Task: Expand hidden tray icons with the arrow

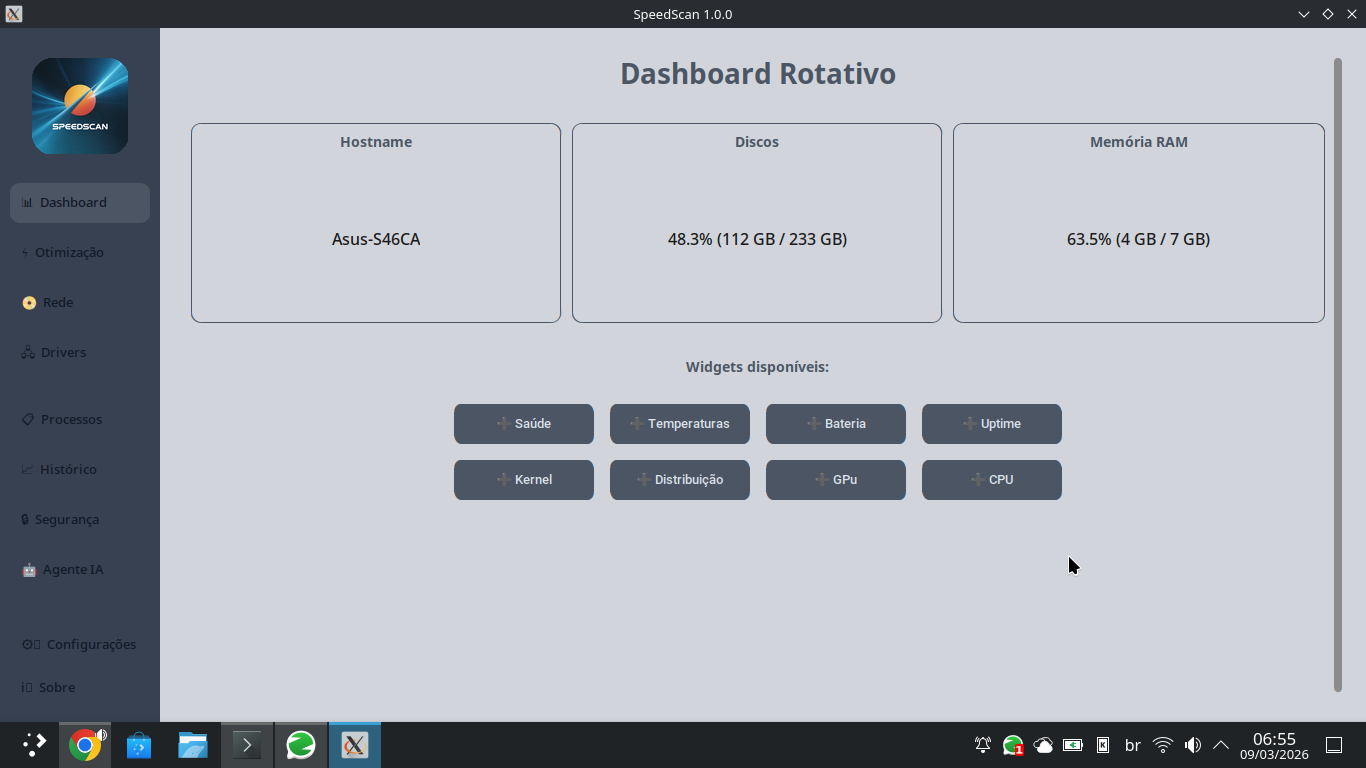Action: (x=1221, y=744)
